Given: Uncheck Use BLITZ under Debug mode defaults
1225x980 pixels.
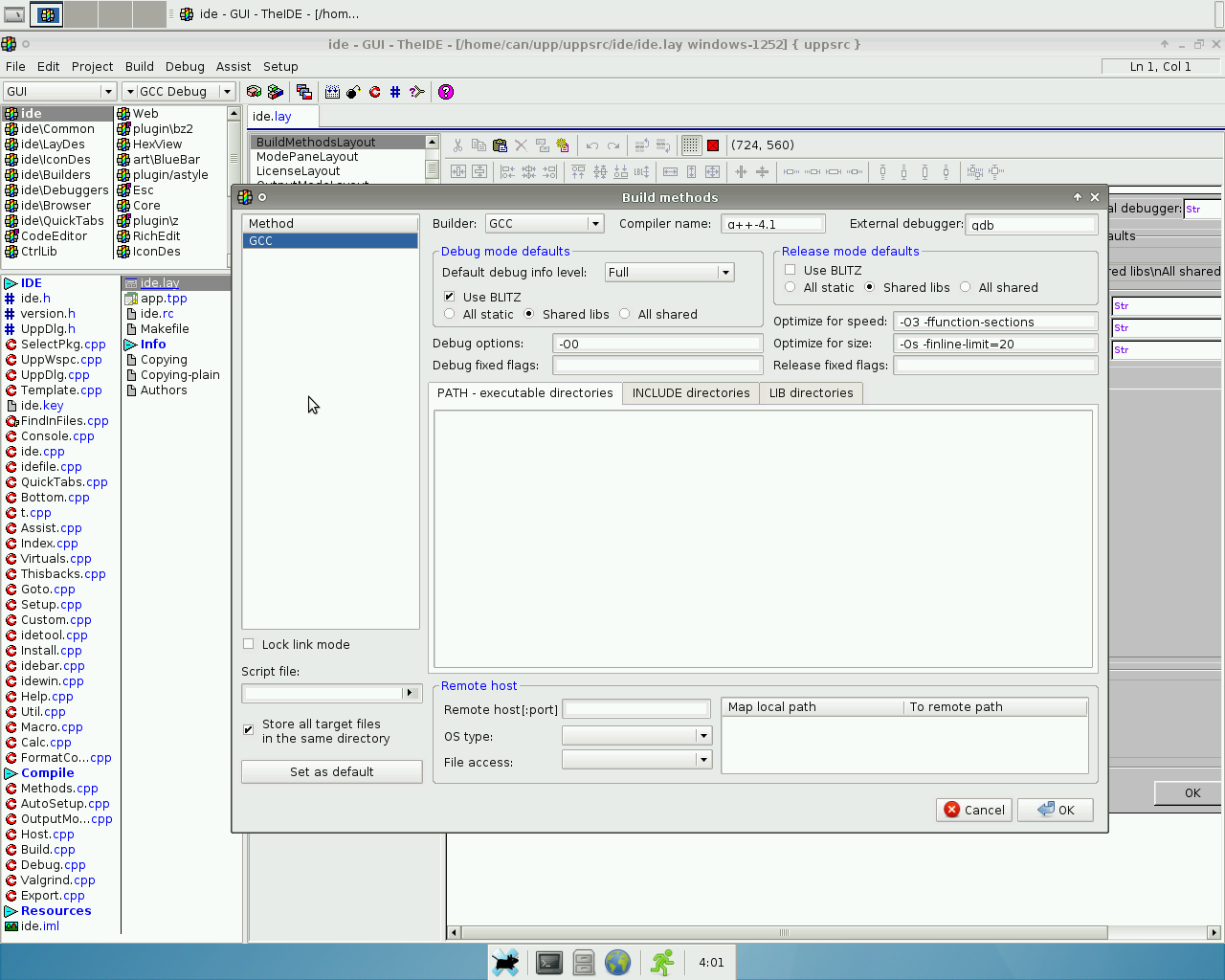Looking at the screenshot, I should tap(450, 297).
